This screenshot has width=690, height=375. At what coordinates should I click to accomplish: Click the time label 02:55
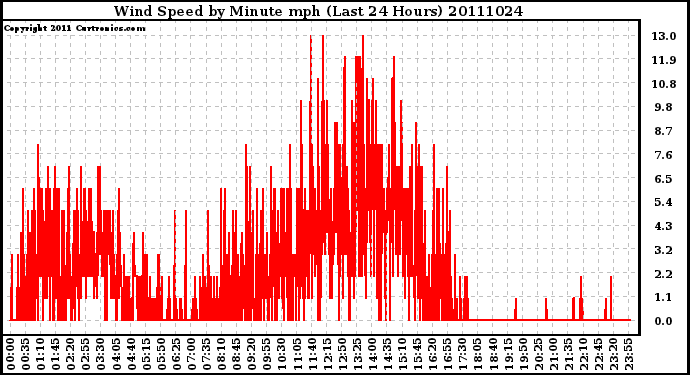(86, 355)
